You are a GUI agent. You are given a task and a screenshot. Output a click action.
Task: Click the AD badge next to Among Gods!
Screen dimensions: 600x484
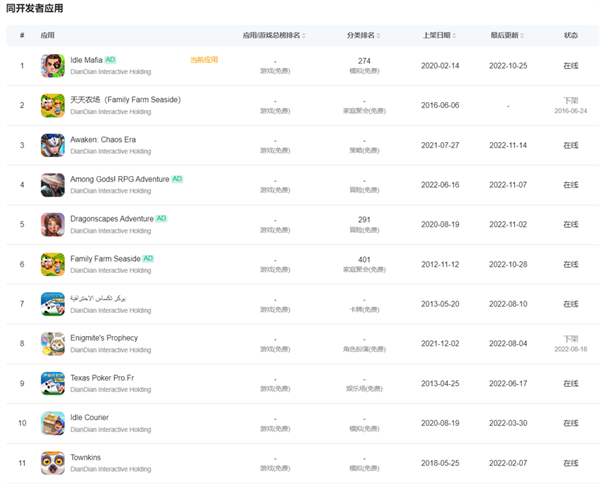(x=177, y=179)
